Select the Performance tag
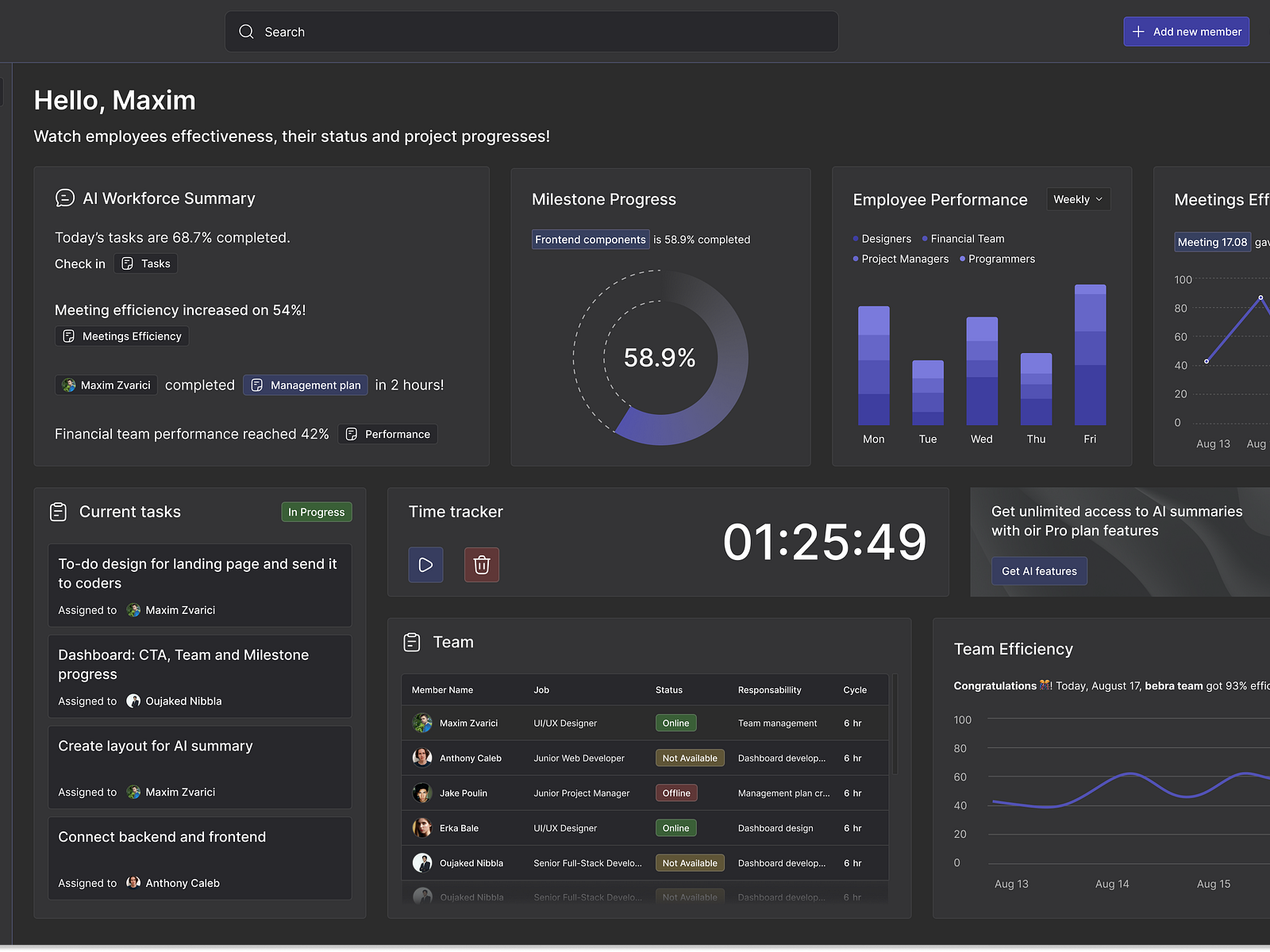The height and width of the screenshot is (952, 1270). tap(387, 434)
